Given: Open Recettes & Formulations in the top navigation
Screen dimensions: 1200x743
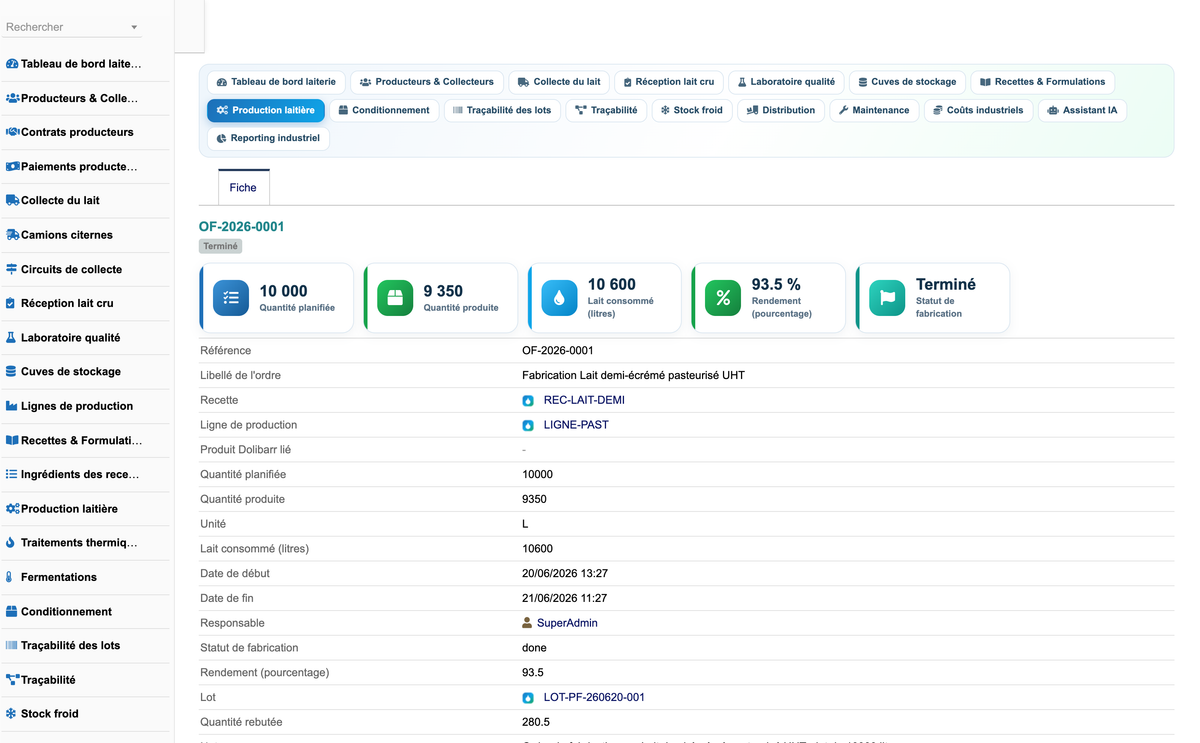Looking at the screenshot, I should coord(1042,82).
